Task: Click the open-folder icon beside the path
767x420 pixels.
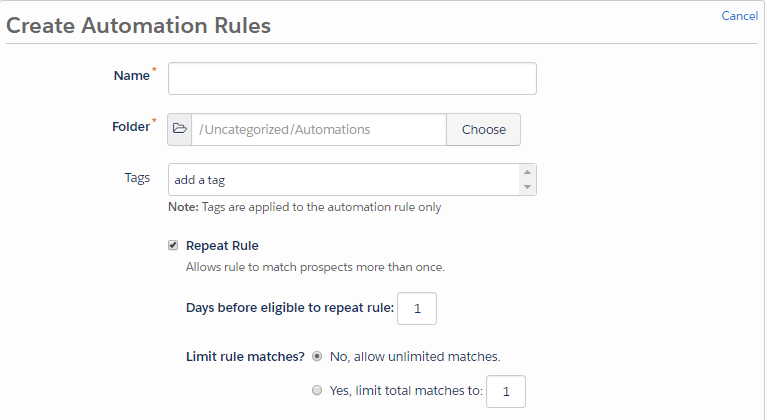Action: (180, 130)
